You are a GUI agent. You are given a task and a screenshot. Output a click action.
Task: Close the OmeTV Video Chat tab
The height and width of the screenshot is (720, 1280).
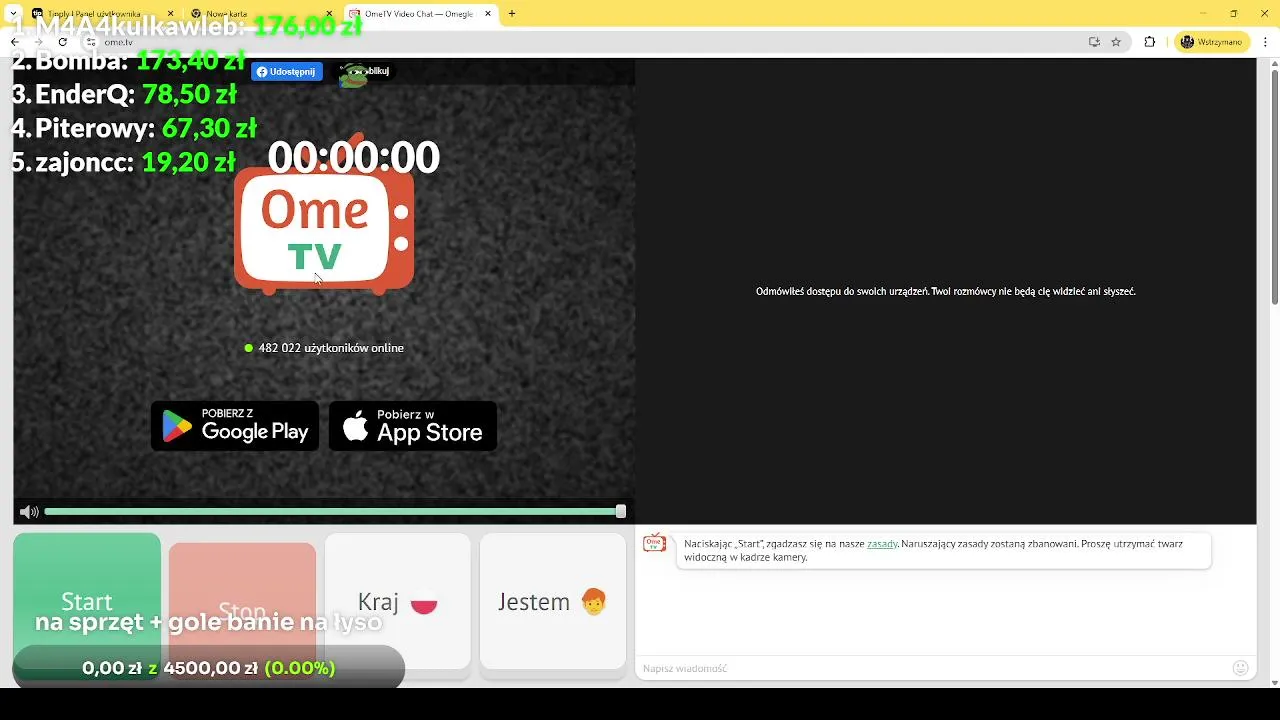coord(488,14)
